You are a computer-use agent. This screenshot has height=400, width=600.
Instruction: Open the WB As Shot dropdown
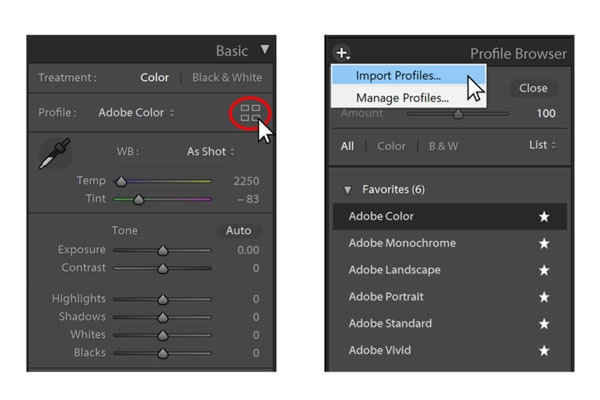(x=211, y=152)
